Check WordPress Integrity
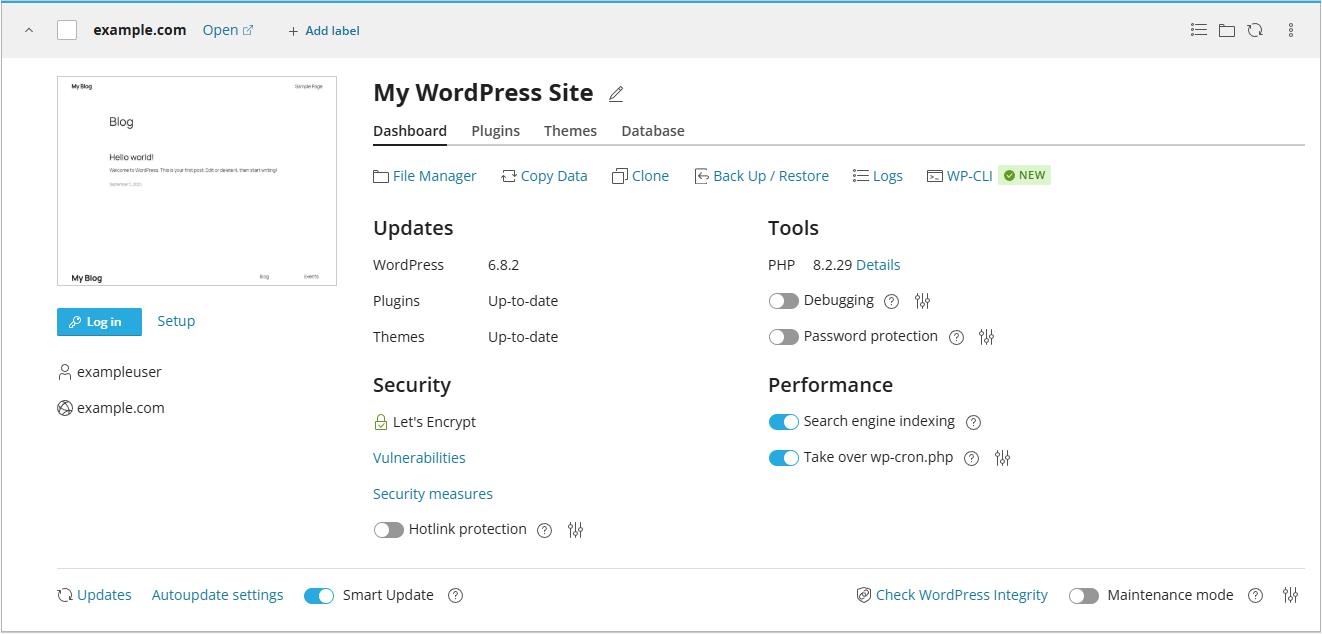 coord(952,595)
